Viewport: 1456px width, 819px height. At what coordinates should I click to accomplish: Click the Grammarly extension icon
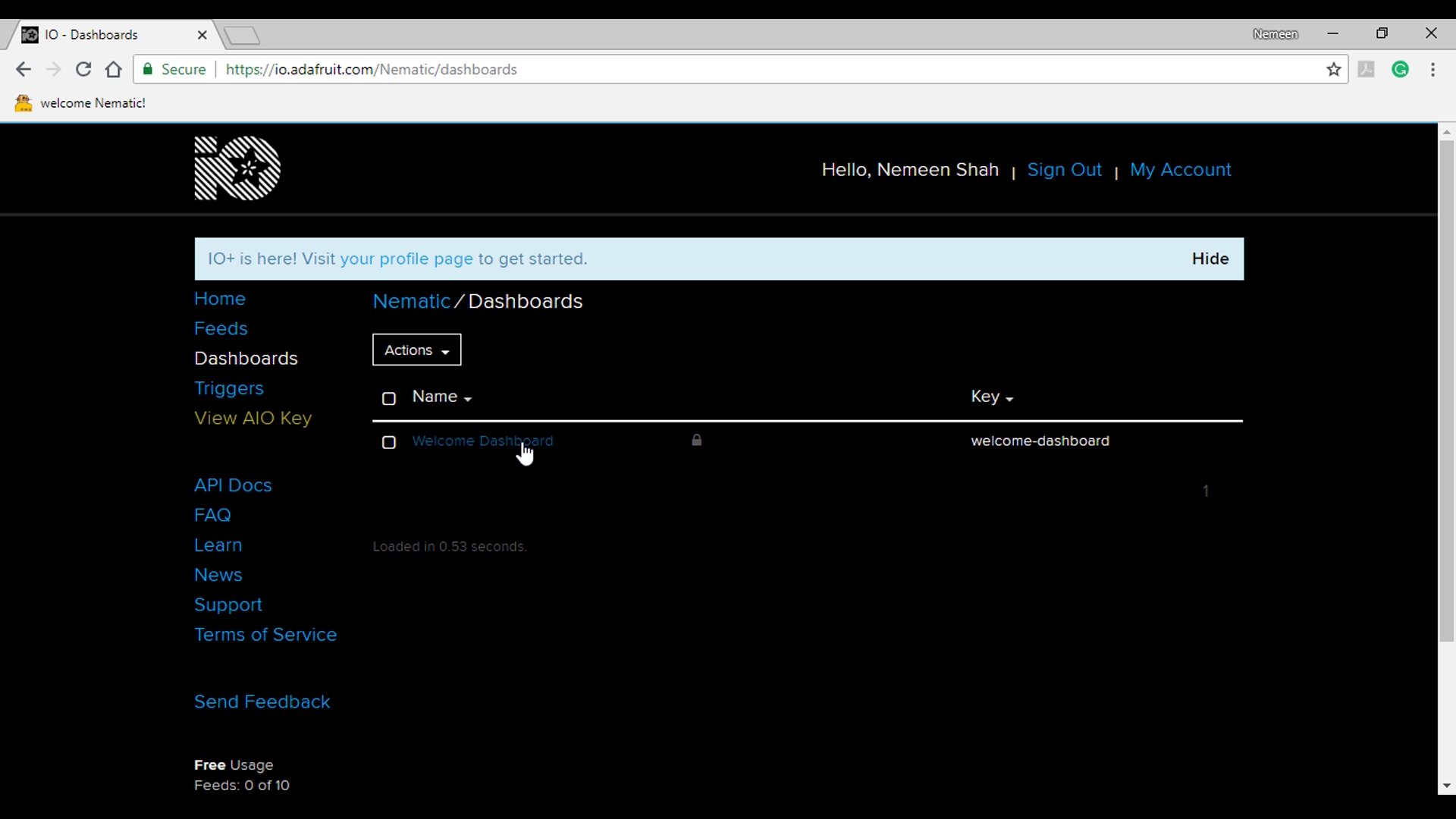pos(1401,70)
